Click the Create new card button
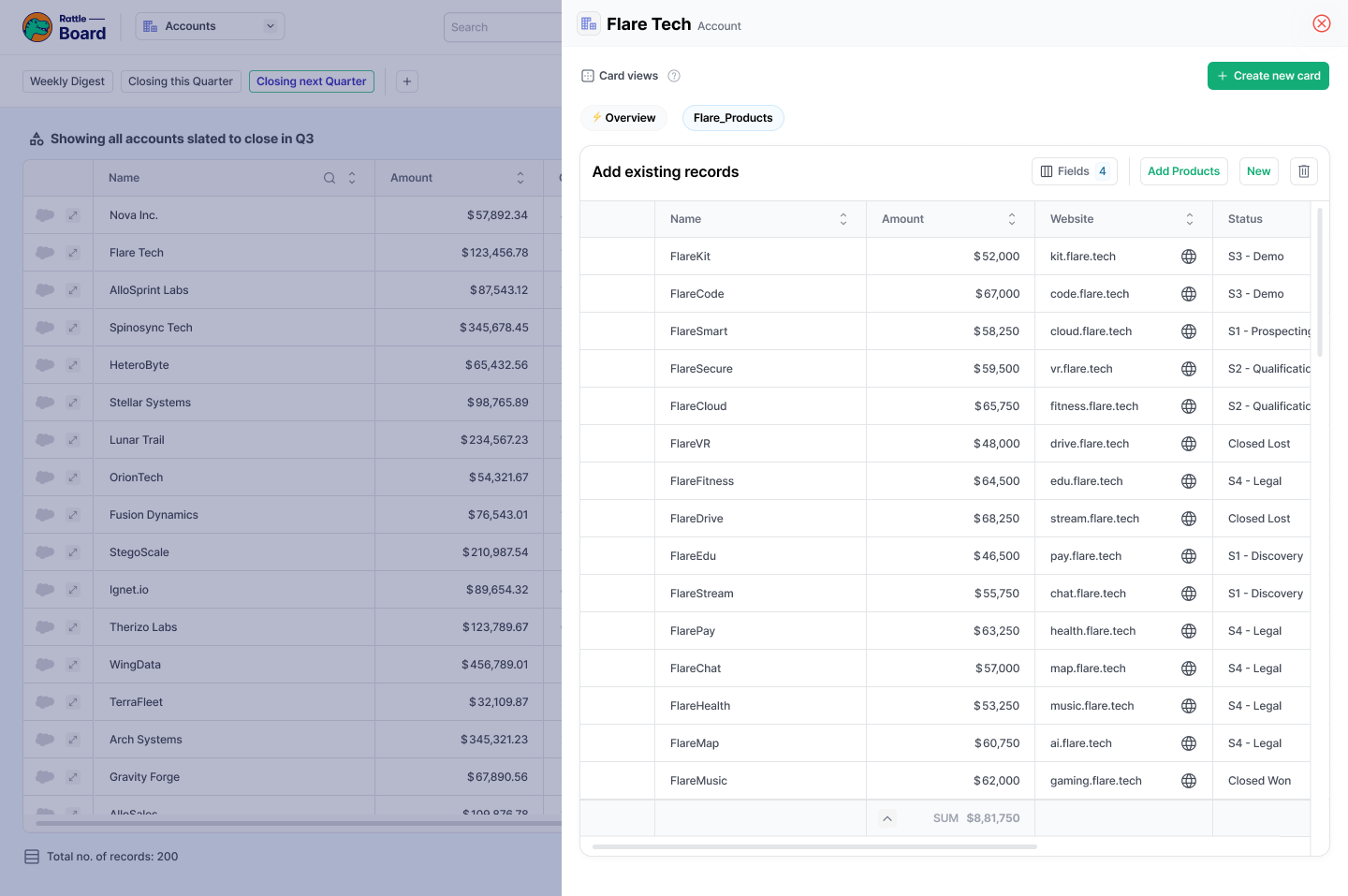 (1267, 76)
